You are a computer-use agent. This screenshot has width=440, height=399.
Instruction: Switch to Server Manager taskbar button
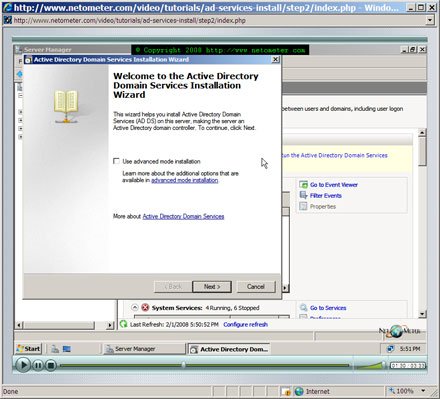pos(144,349)
